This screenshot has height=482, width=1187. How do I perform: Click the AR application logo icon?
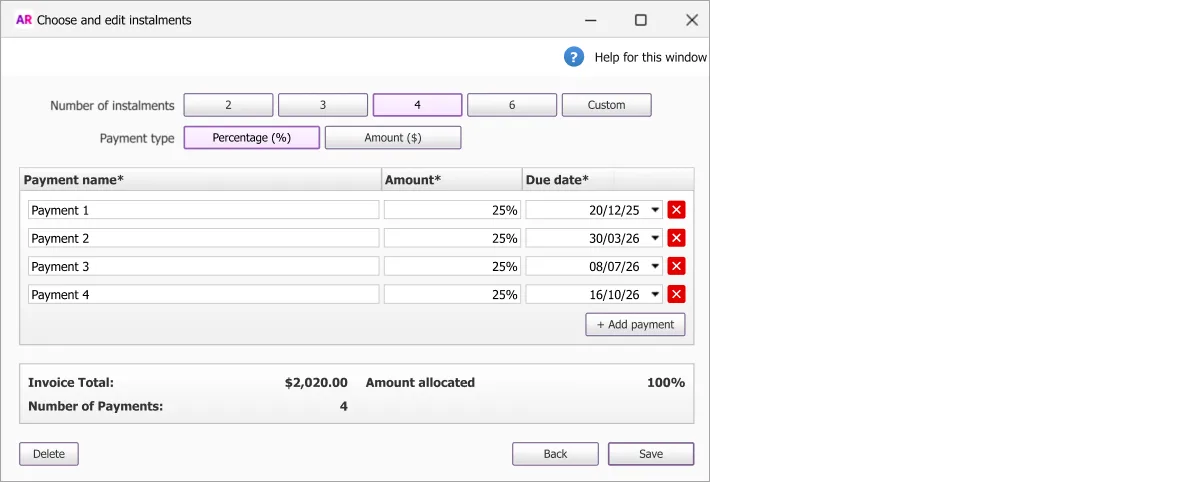pyautogui.click(x=23, y=20)
